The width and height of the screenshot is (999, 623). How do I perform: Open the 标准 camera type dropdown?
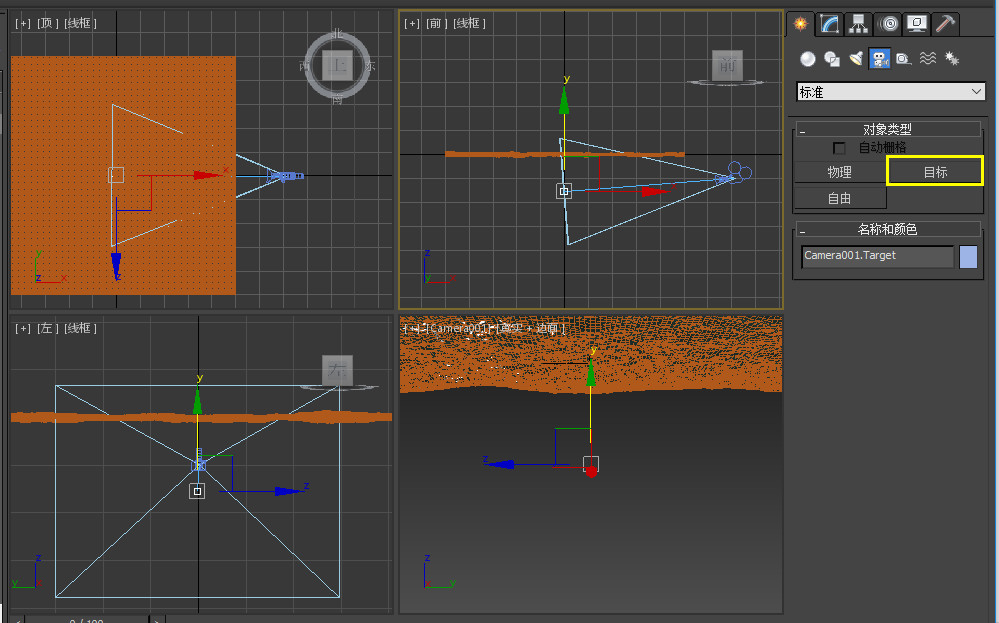click(890, 92)
